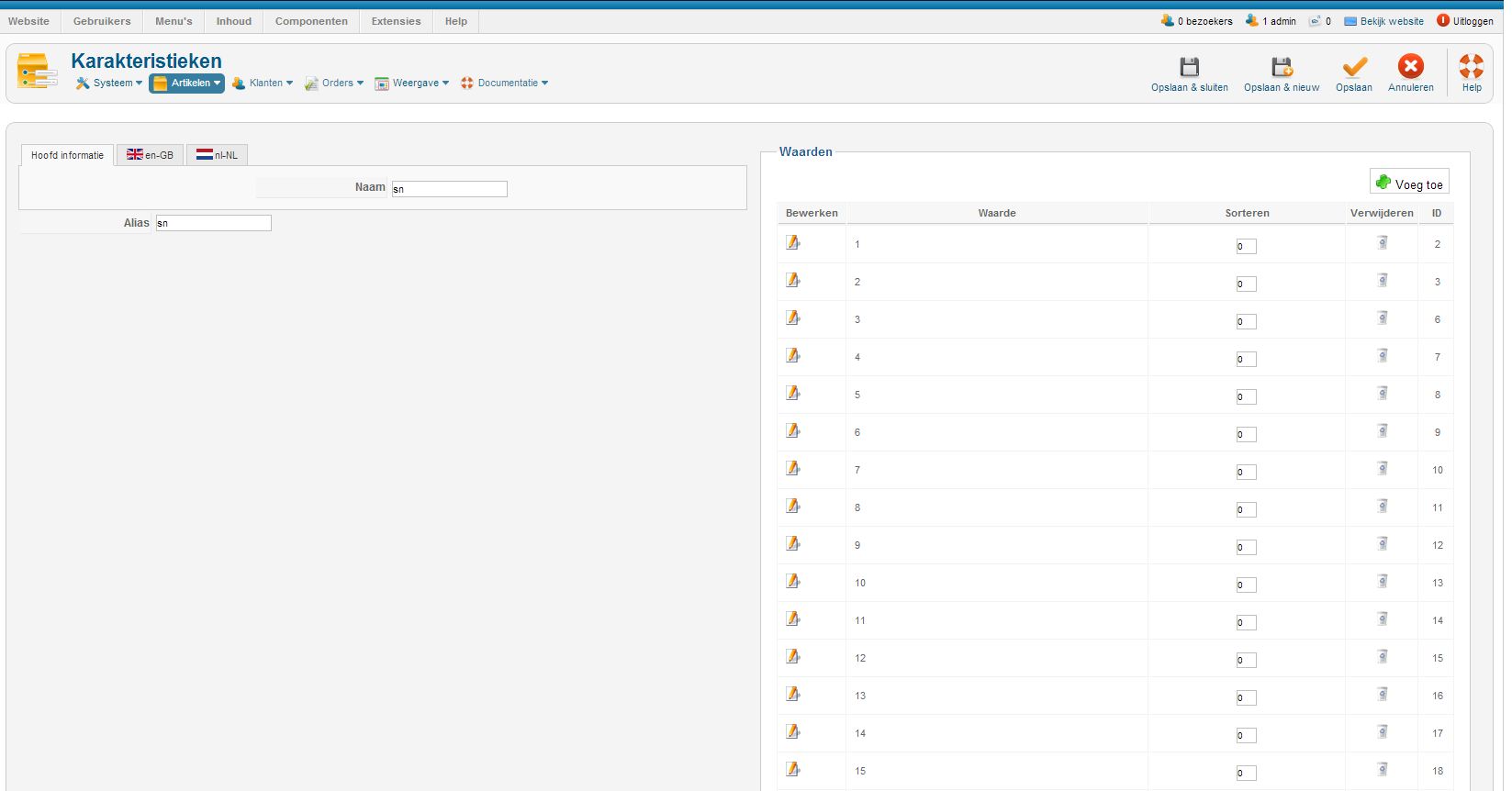The image size is (1512, 791).
Task: Click the edit pencil icon for value 3
Action: click(793, 318)
